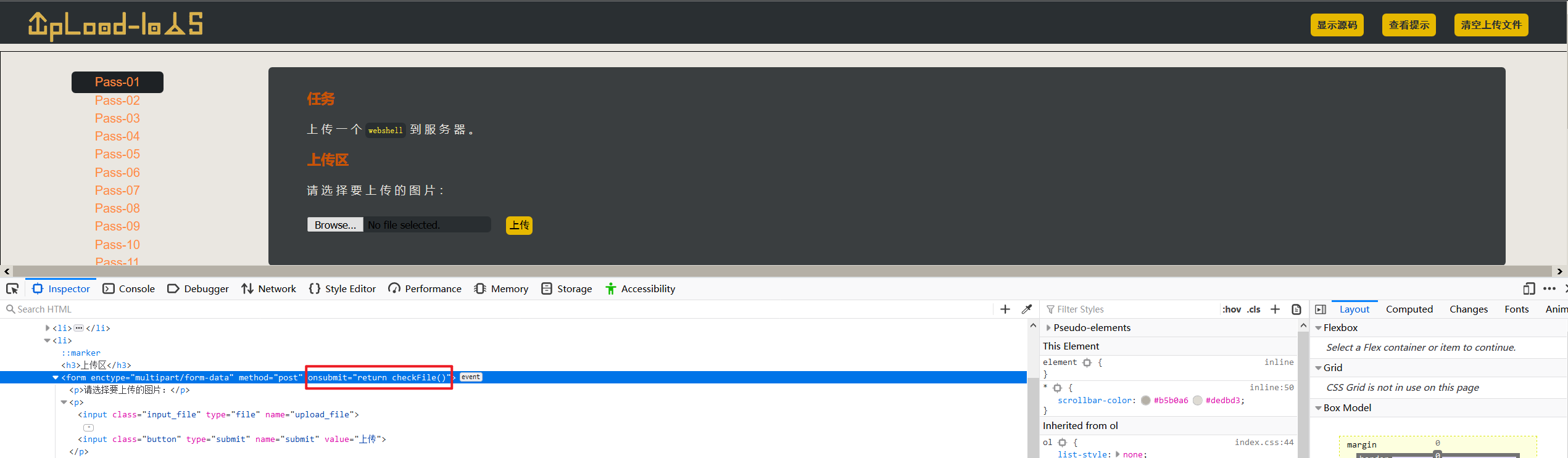The image size is (1568, 458).
Task: Click markup panel scroll-up arrow
Action: coord(1033,325)
